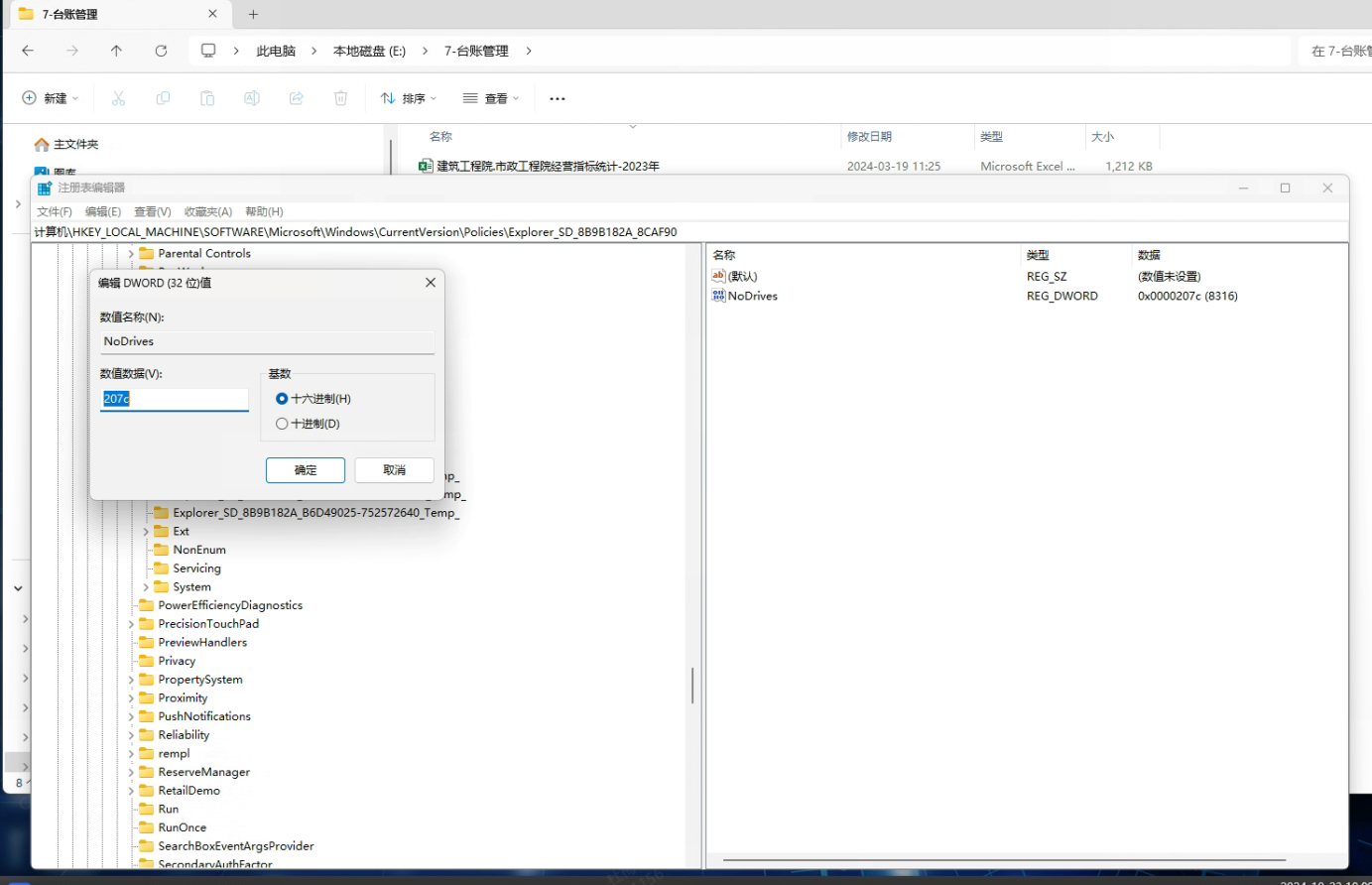Click the Up directory arrow icon
The image size is (1372, 885).
point(116,51)
